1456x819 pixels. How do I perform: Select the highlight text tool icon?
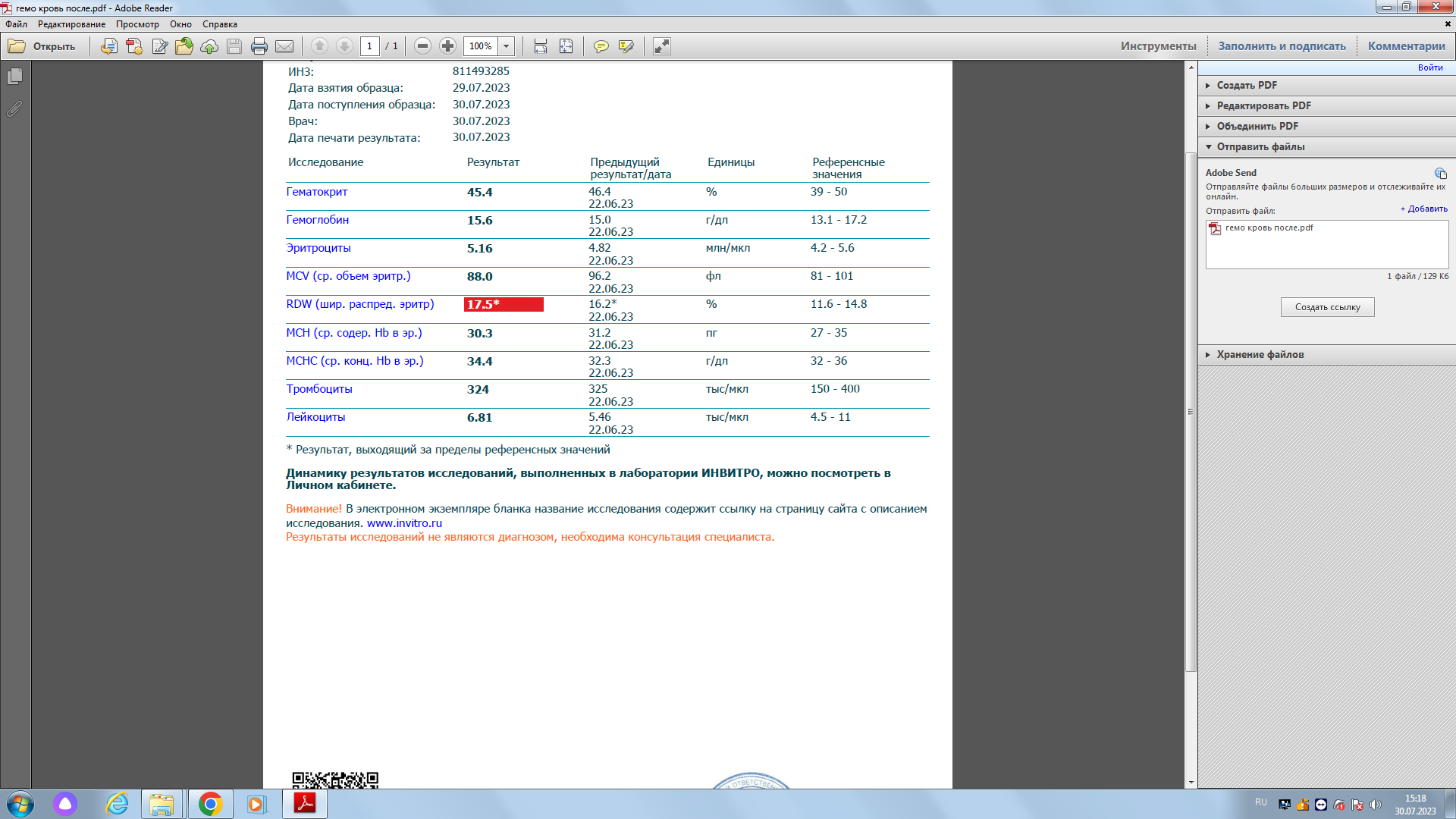click(x=626, y=46)
